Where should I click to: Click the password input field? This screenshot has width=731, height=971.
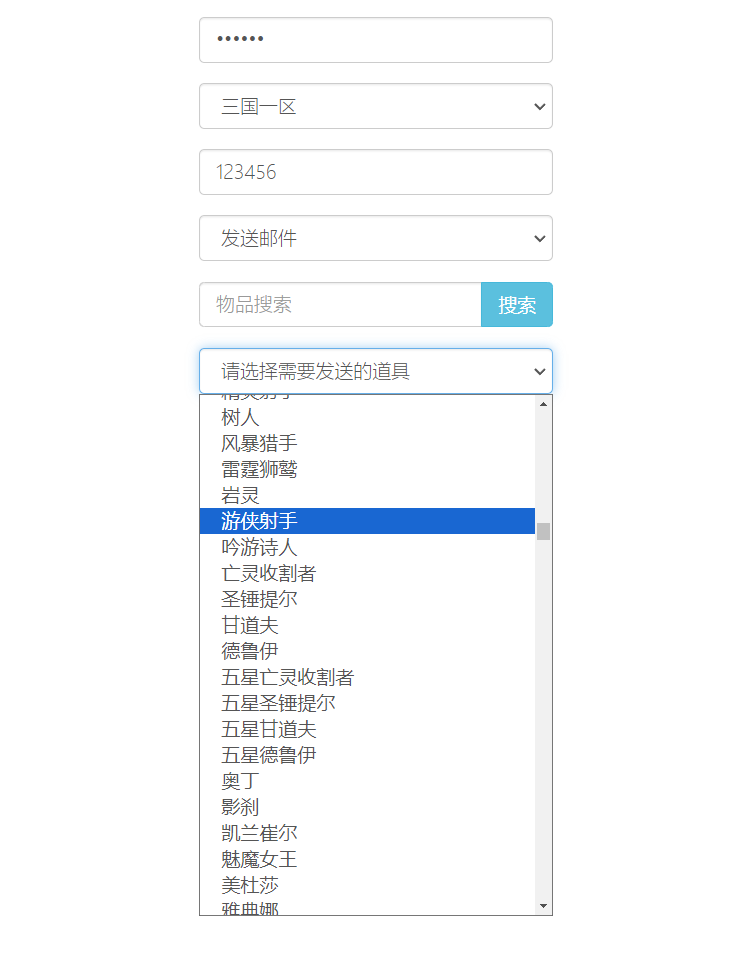tap(375, 40)
